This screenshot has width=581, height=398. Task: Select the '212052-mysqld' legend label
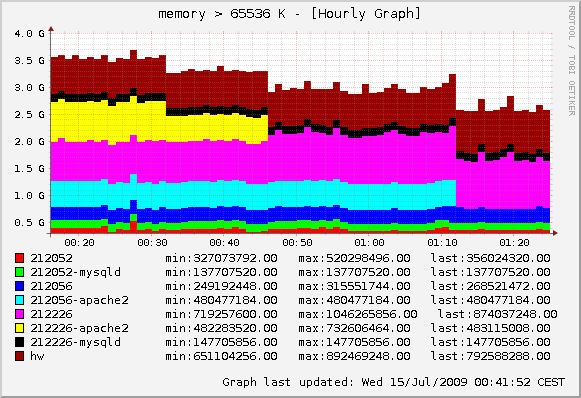(x=76, y=272)
